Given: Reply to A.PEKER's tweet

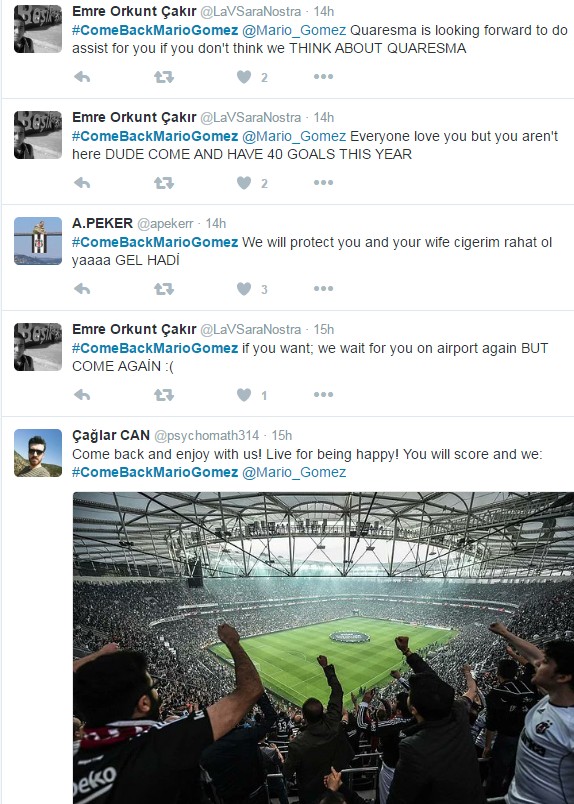Looking at the screenshot, I should [x=82, y=289].
